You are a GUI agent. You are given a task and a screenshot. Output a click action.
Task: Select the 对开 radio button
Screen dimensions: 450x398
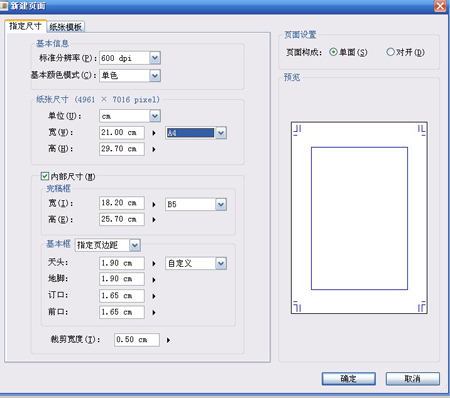point(390,52)
